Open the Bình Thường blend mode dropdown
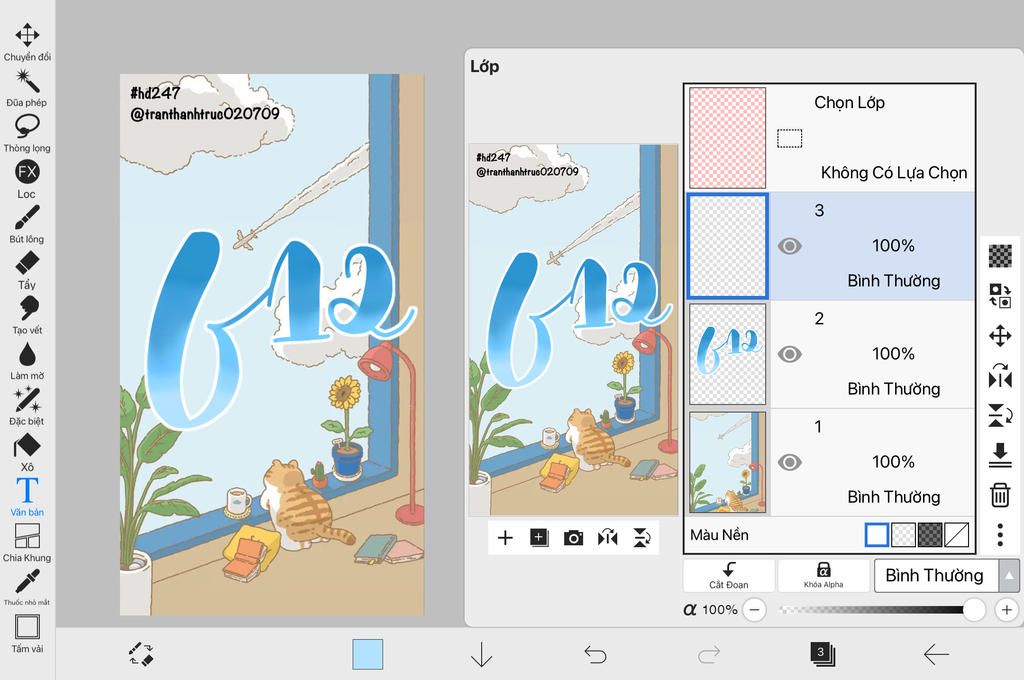1024x680 pixels. pyautogui.click(x=936, y=575)
